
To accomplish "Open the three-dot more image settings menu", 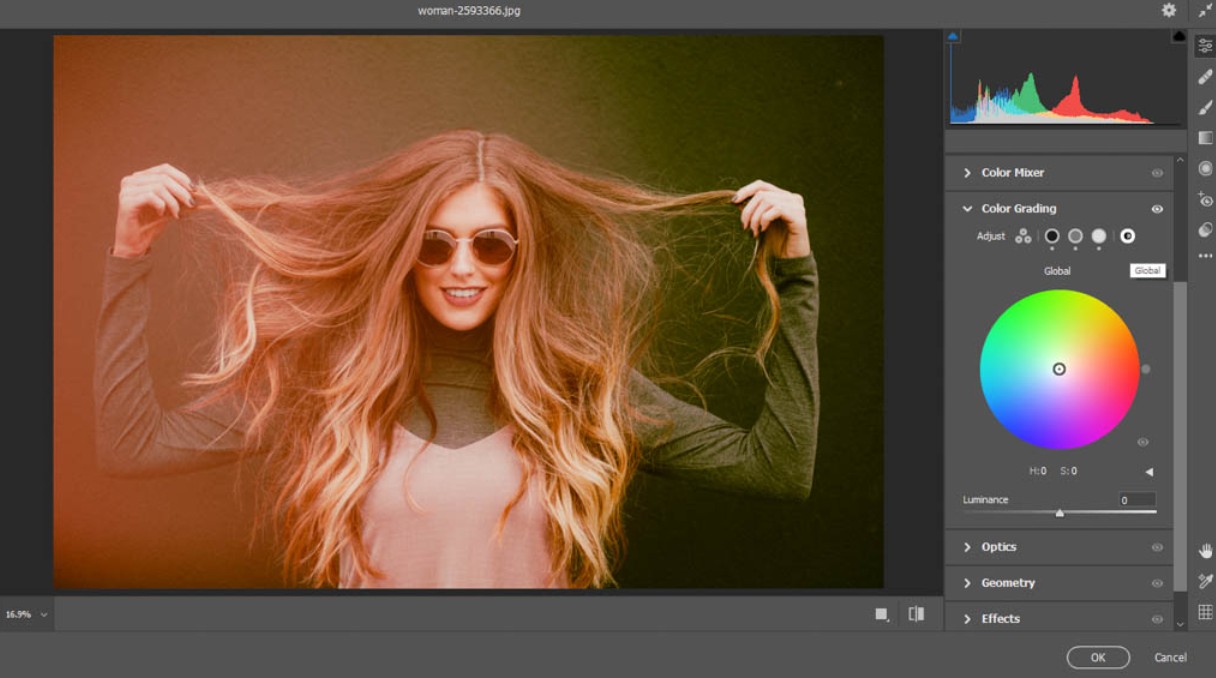I will point(1205,256).
